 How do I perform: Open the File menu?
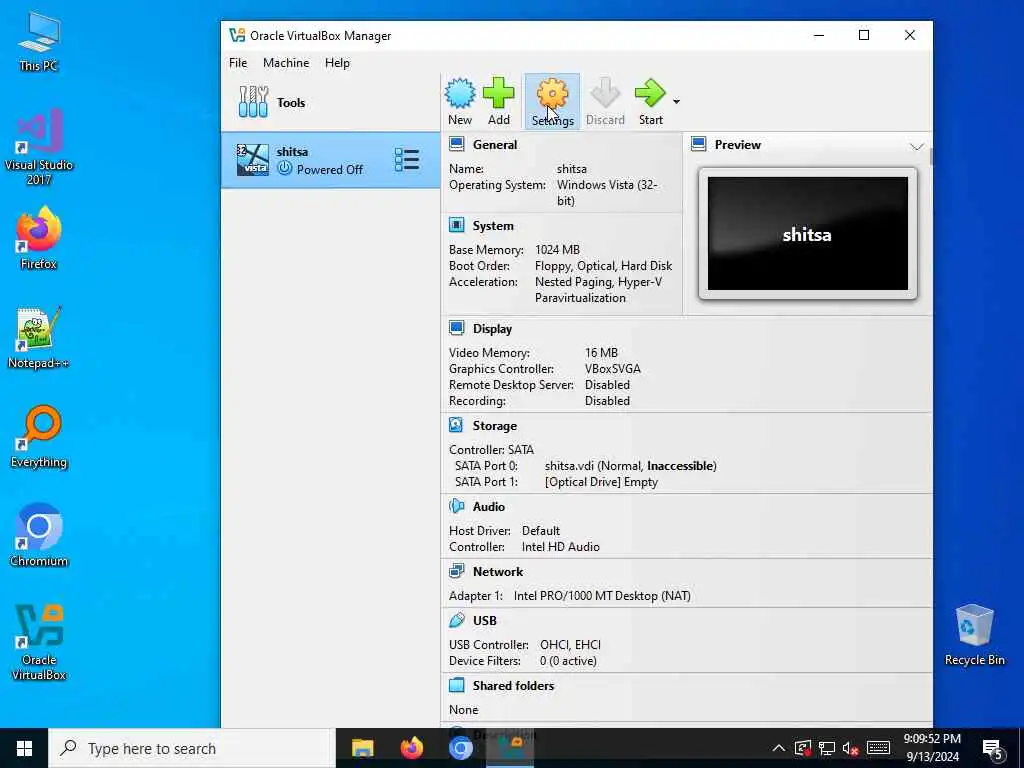(238, 63)
